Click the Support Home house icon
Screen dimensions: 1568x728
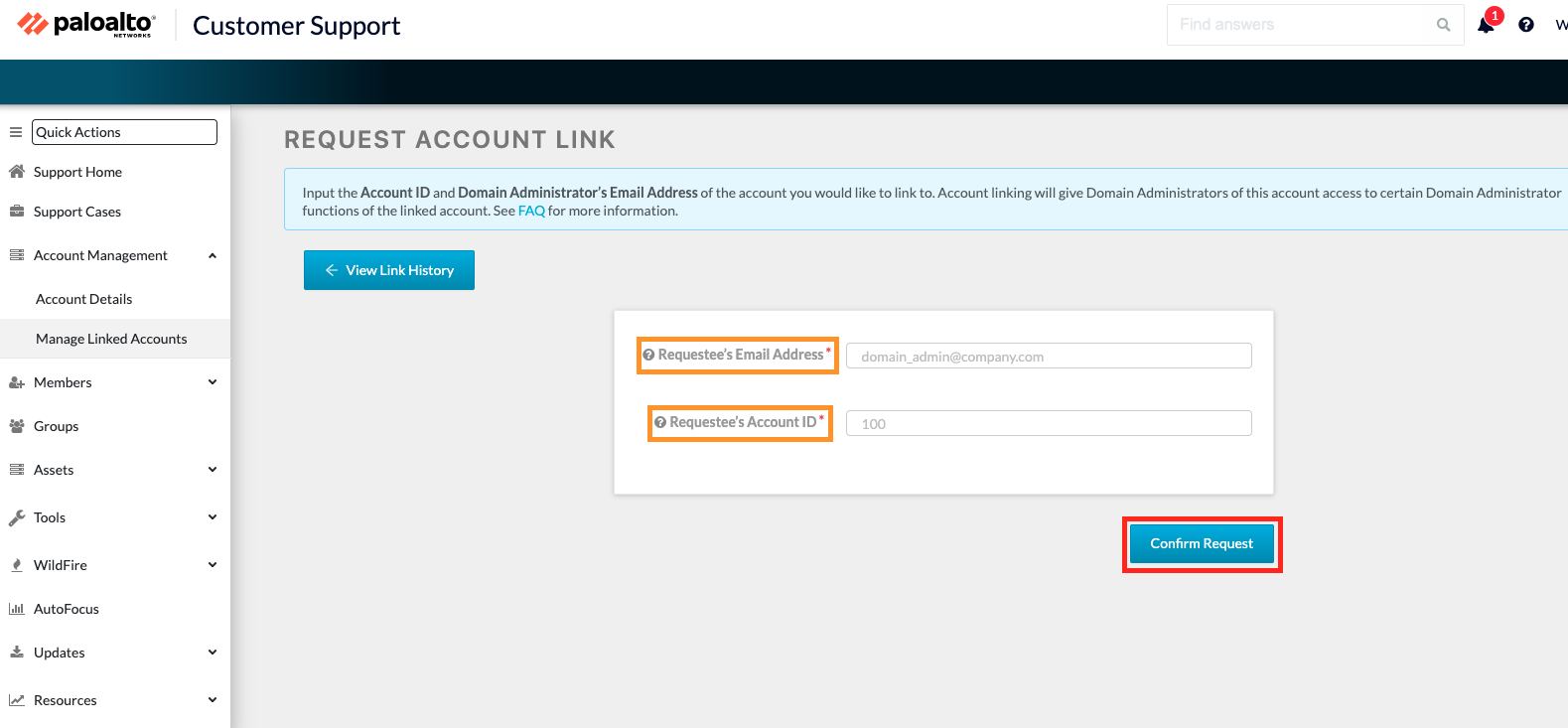(x=17, y=172)
